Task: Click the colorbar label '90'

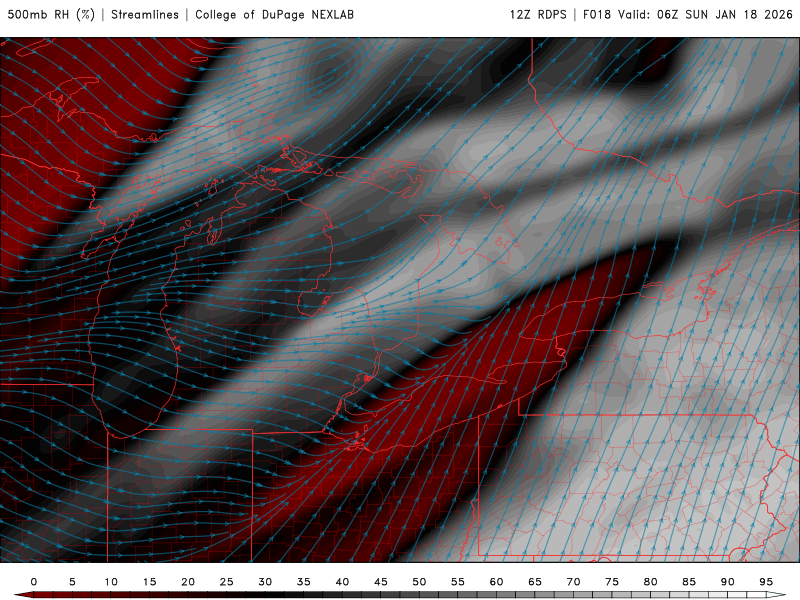Action: [x=728, y=582]
